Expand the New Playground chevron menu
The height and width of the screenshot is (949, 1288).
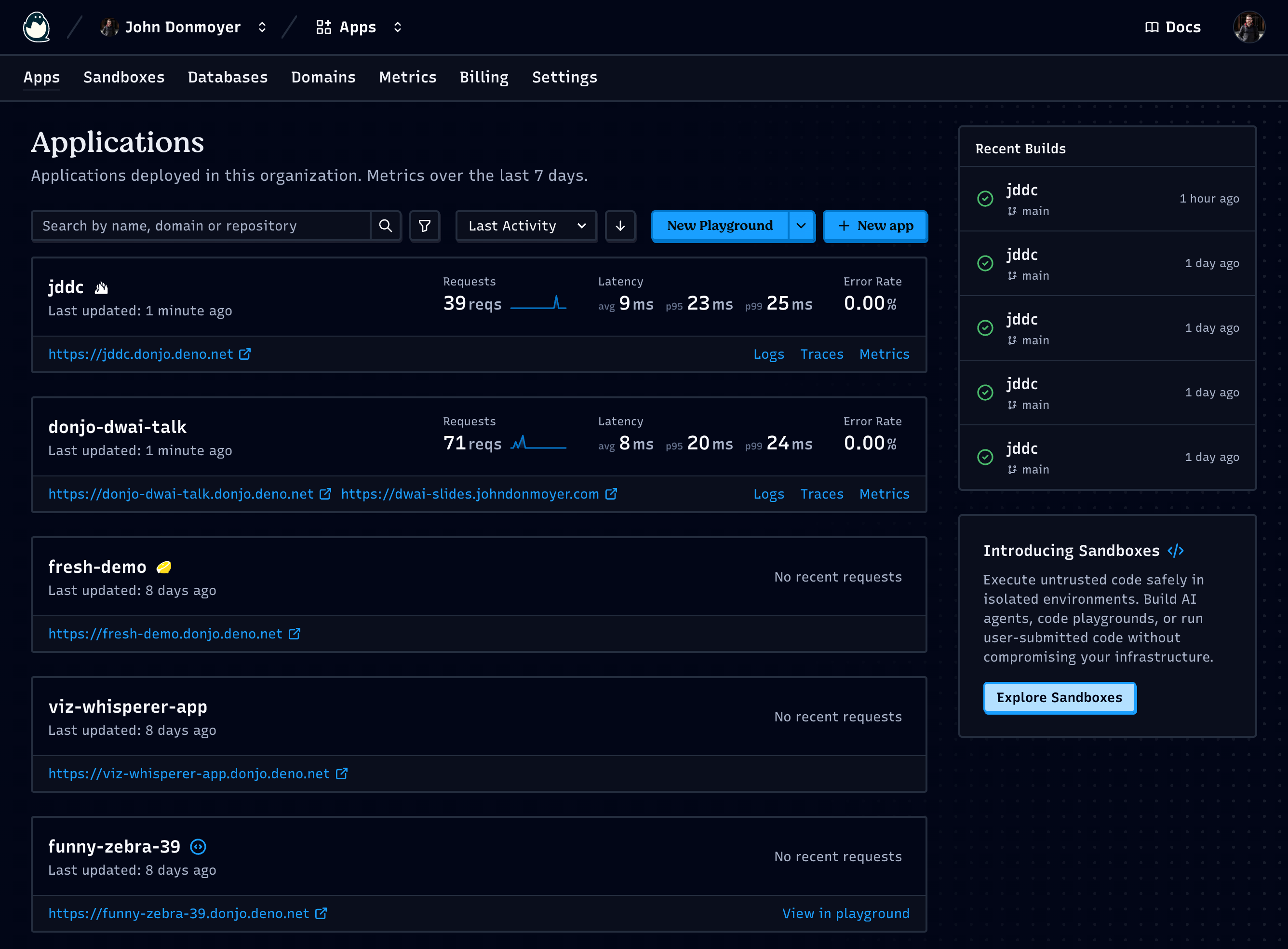tap(801, 226)
